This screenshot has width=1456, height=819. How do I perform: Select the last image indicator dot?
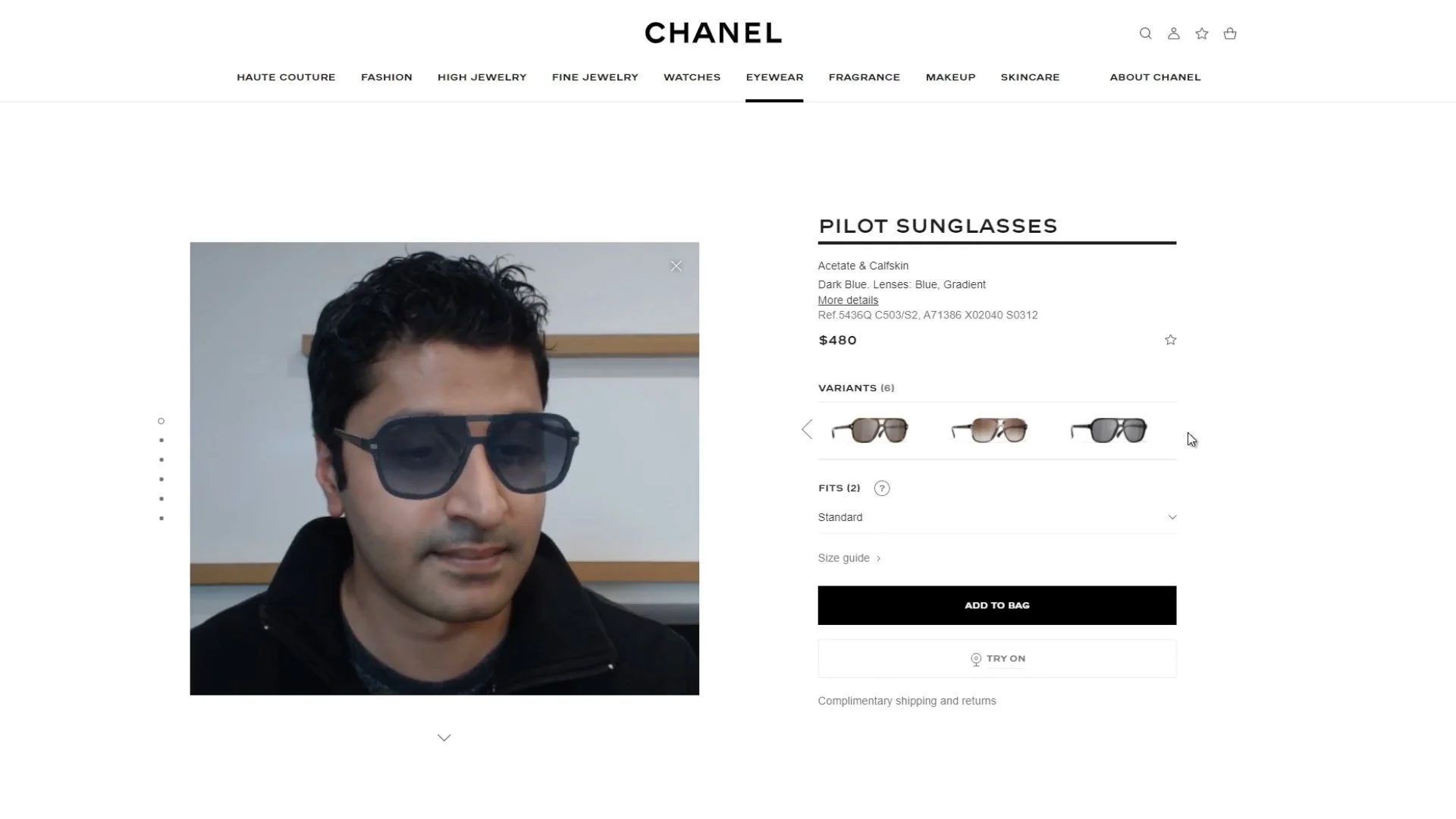click(x=162, y=519)
